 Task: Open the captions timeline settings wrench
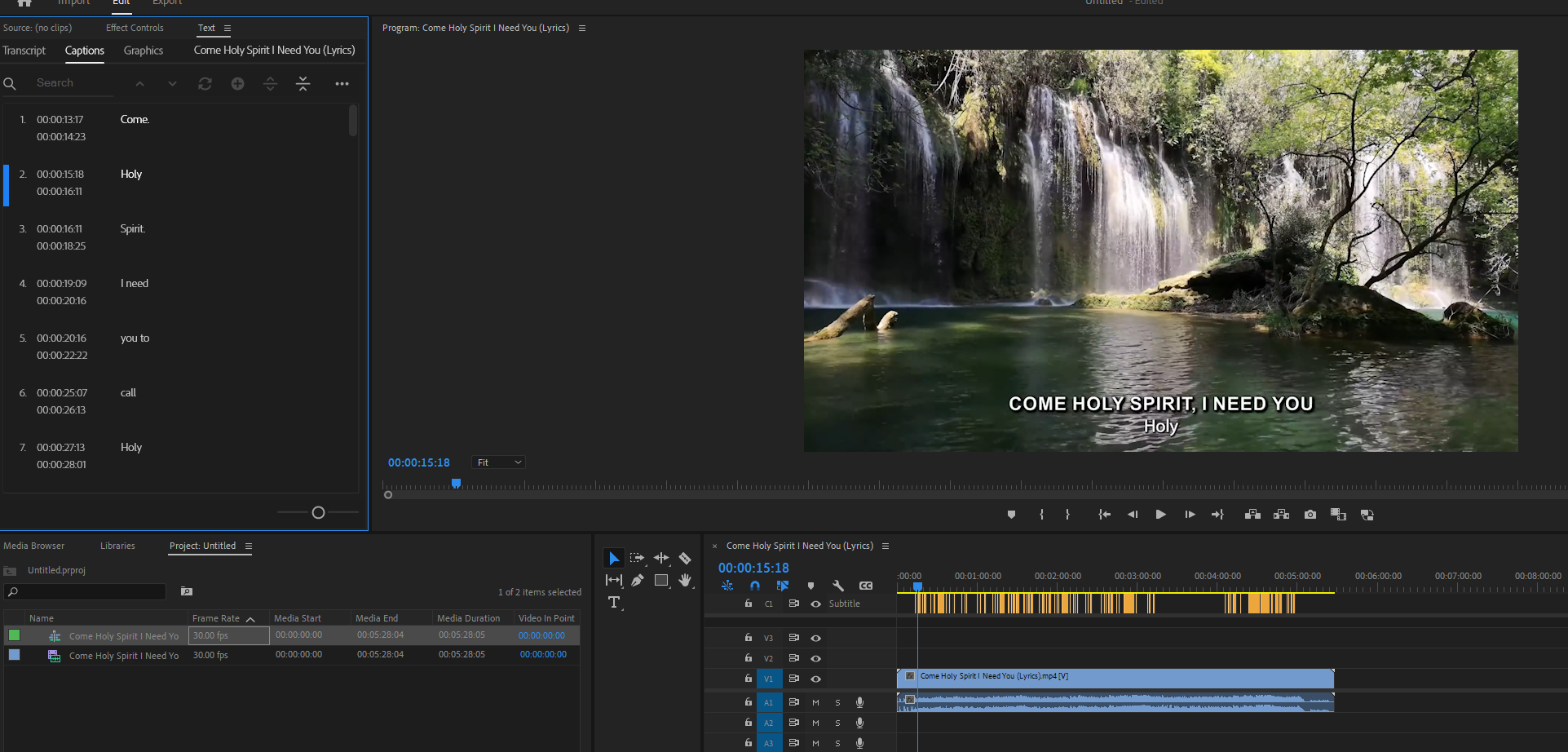tap(838, 585)
